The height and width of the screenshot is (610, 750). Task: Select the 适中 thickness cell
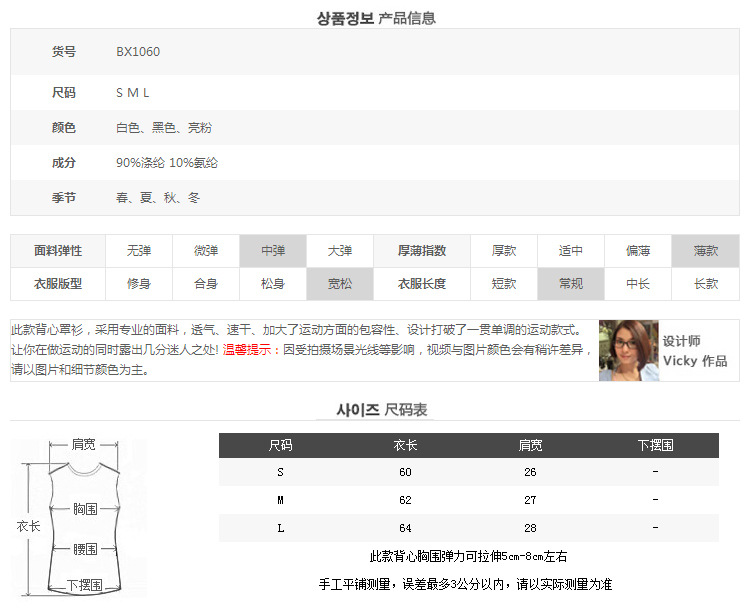(x=571, y=251)
